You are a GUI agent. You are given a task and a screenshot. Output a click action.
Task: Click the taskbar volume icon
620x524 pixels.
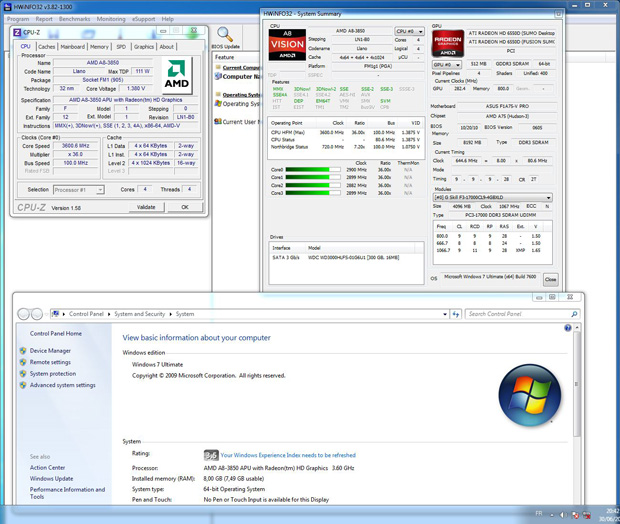pyautogui.click(x=563, y=515)
